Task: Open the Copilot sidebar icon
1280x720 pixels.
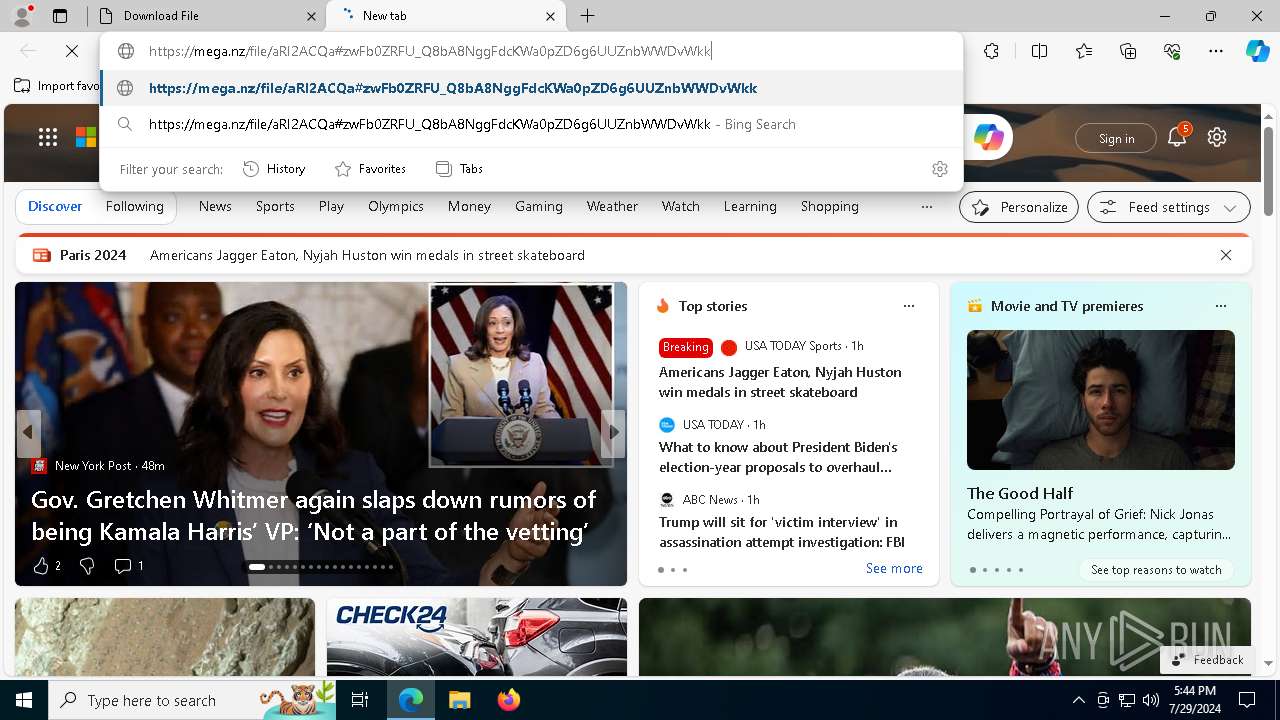Action: (x=1257, y=51)
